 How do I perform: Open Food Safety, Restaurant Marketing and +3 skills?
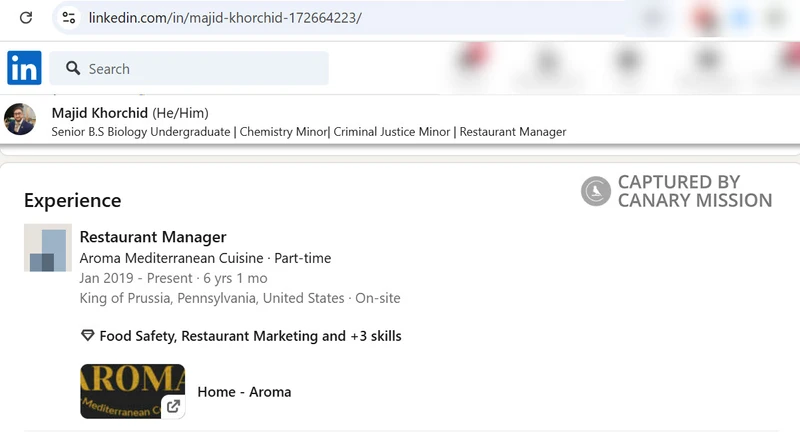251,336
